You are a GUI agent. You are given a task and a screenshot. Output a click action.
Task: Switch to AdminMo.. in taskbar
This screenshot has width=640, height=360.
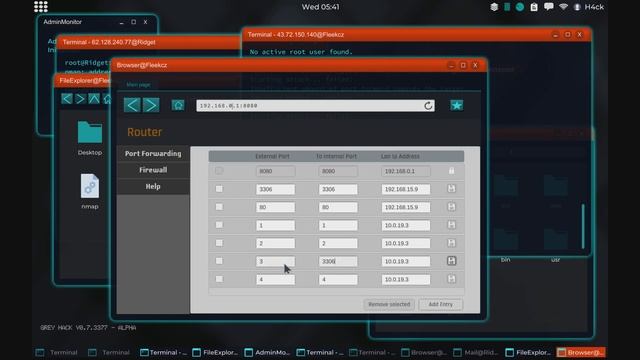coord(268,352)
